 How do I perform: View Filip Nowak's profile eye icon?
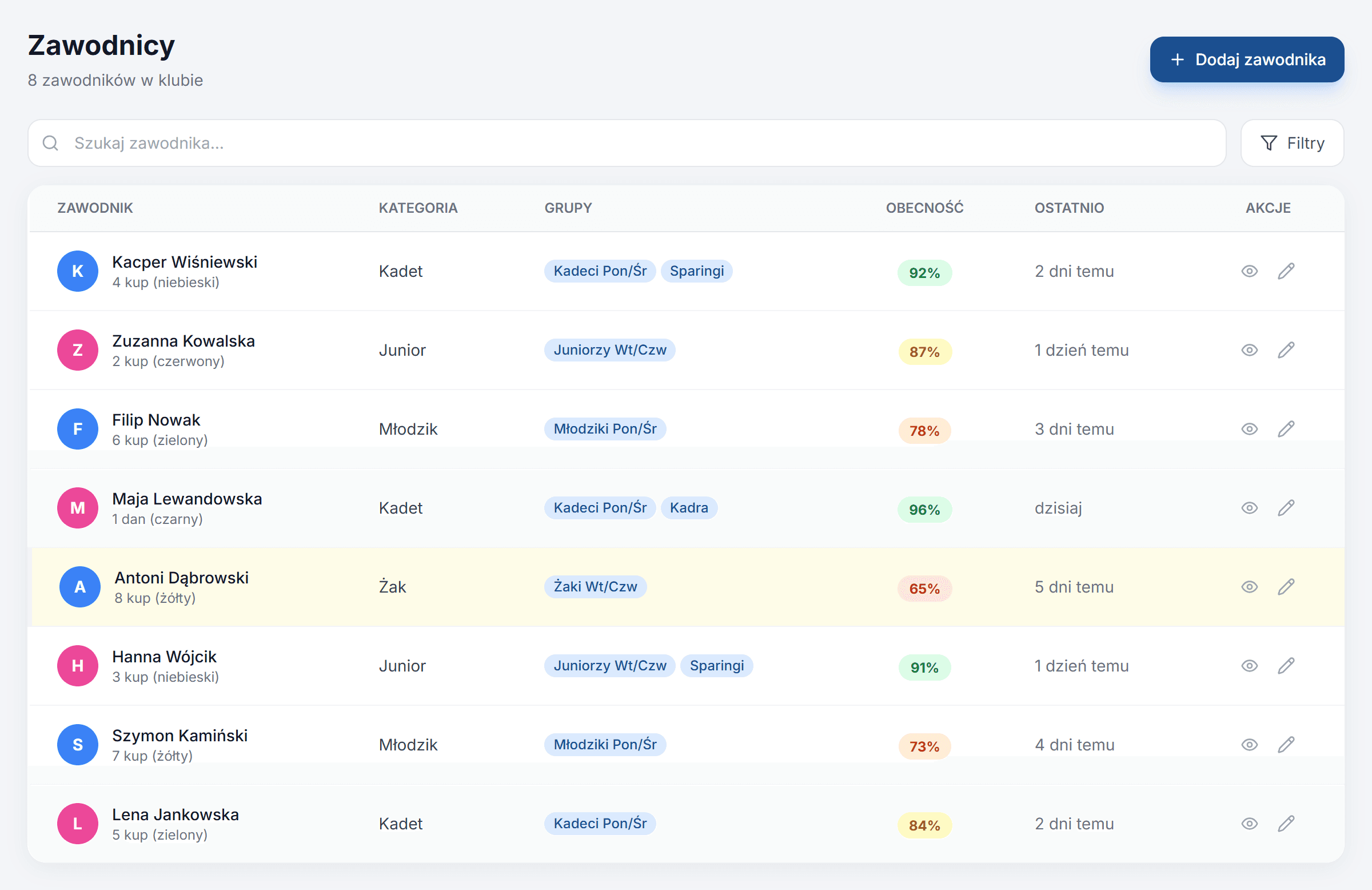coord(1249,429)
